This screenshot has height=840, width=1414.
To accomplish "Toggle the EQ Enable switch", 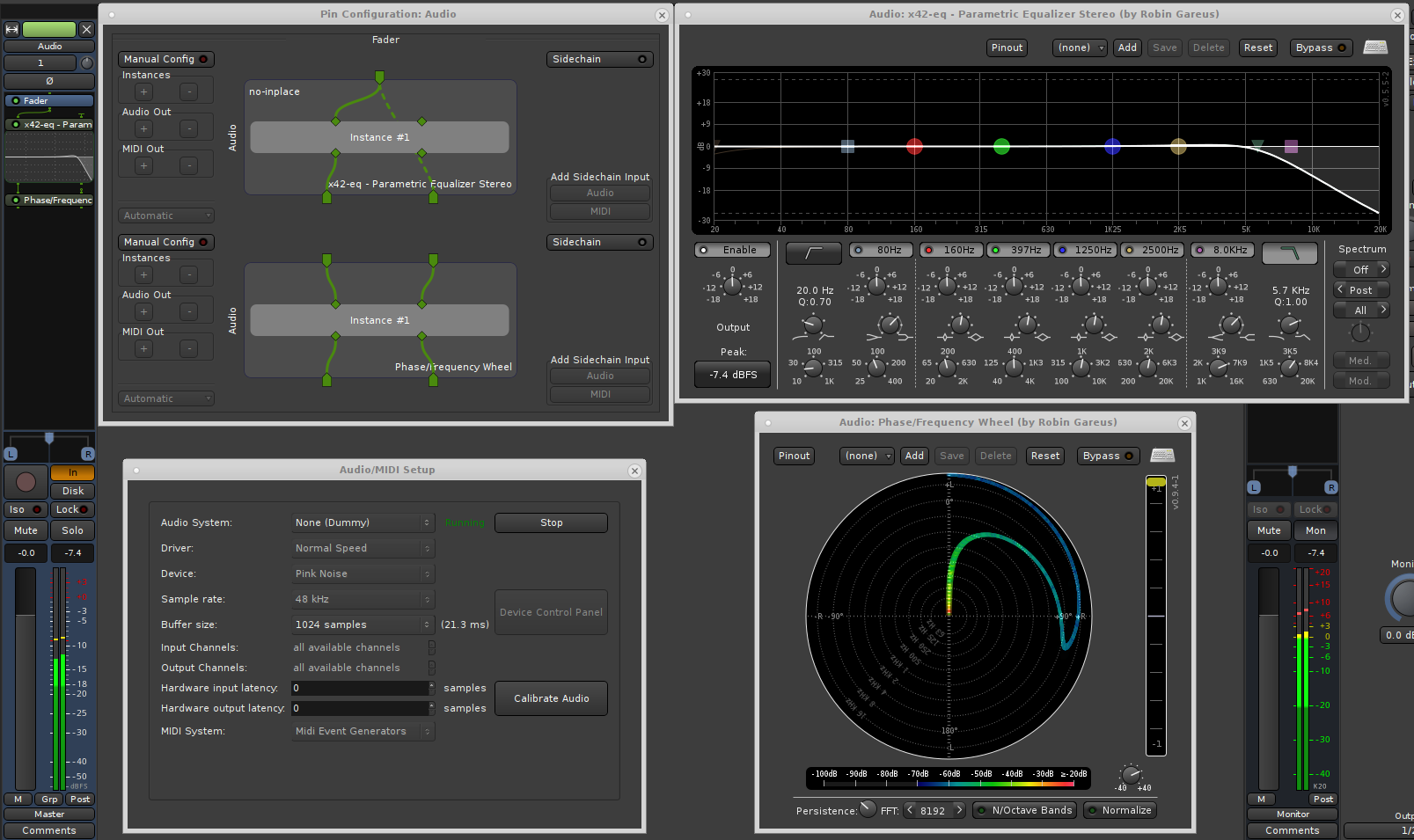I will (732, 250).
